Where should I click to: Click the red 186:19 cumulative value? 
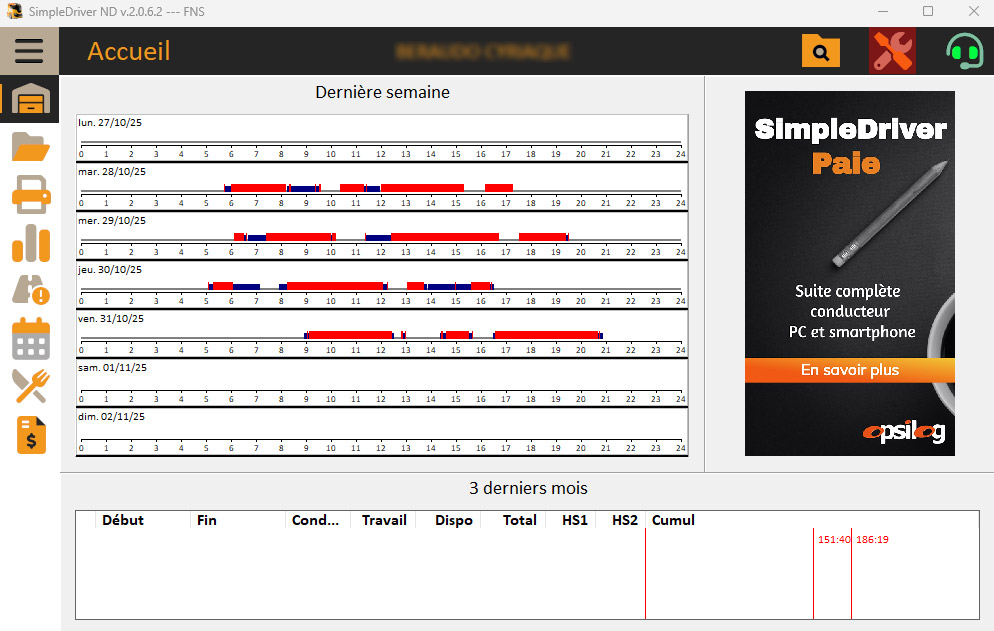(x=872, y=540)
